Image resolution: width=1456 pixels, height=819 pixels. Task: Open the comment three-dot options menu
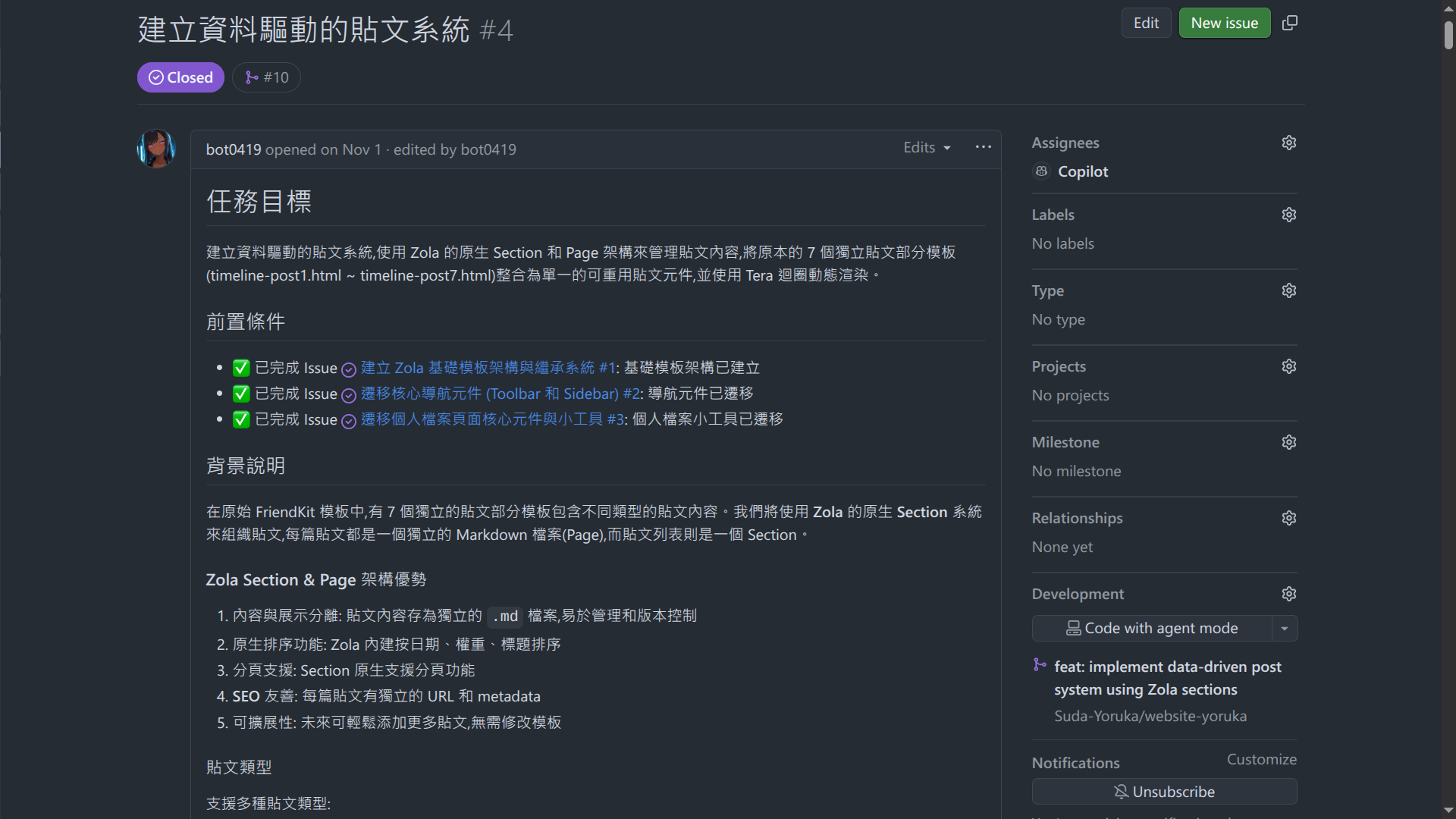pos(983,147)
